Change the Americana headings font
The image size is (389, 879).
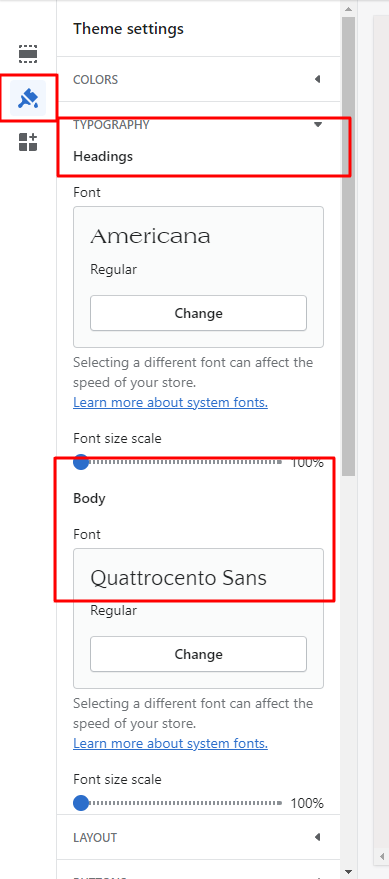point(198,313)
